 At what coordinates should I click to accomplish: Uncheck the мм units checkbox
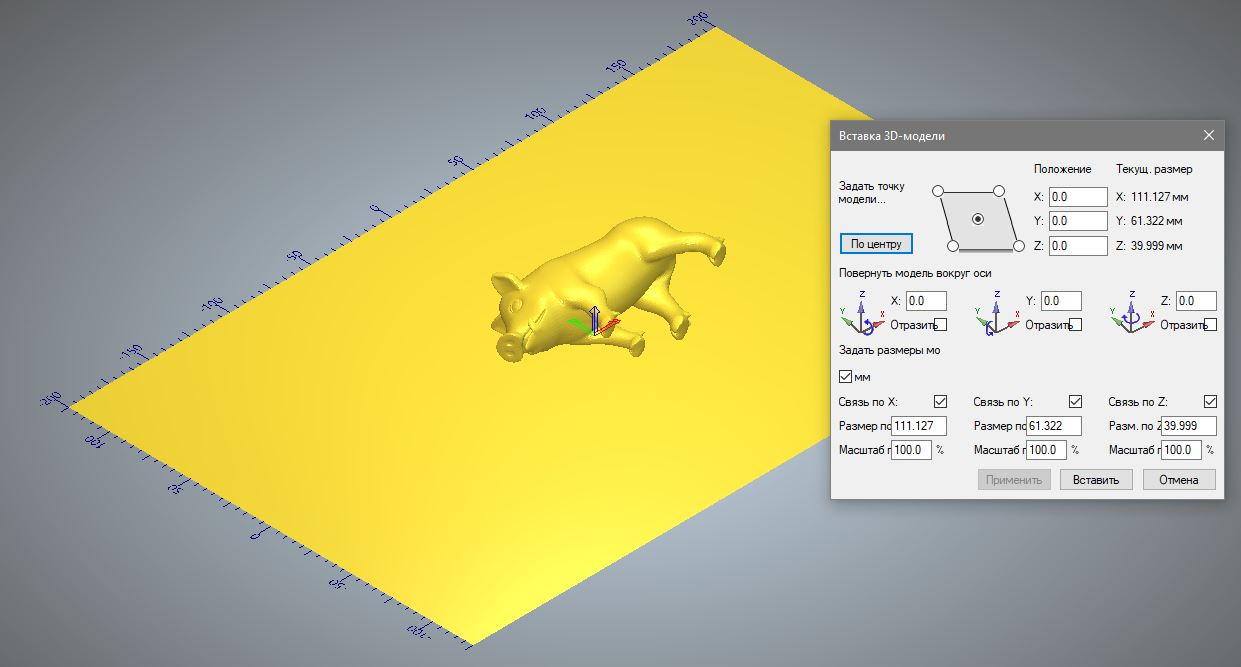pos(846,377)
